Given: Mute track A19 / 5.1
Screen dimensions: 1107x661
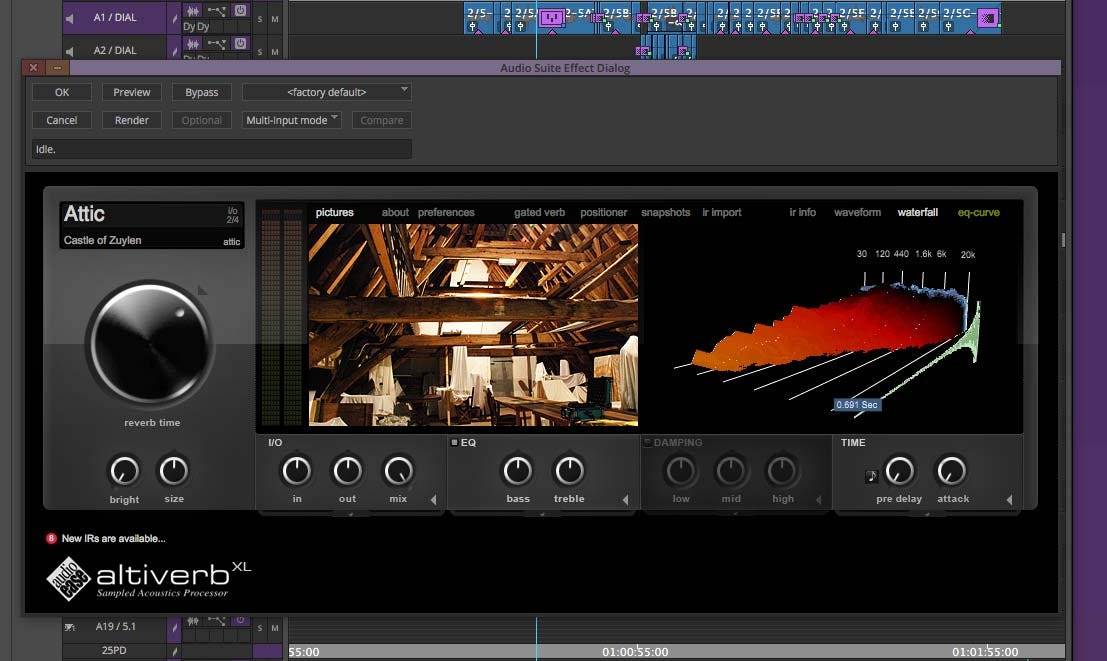Looking at the screenshot, I should tap(275, 628).
